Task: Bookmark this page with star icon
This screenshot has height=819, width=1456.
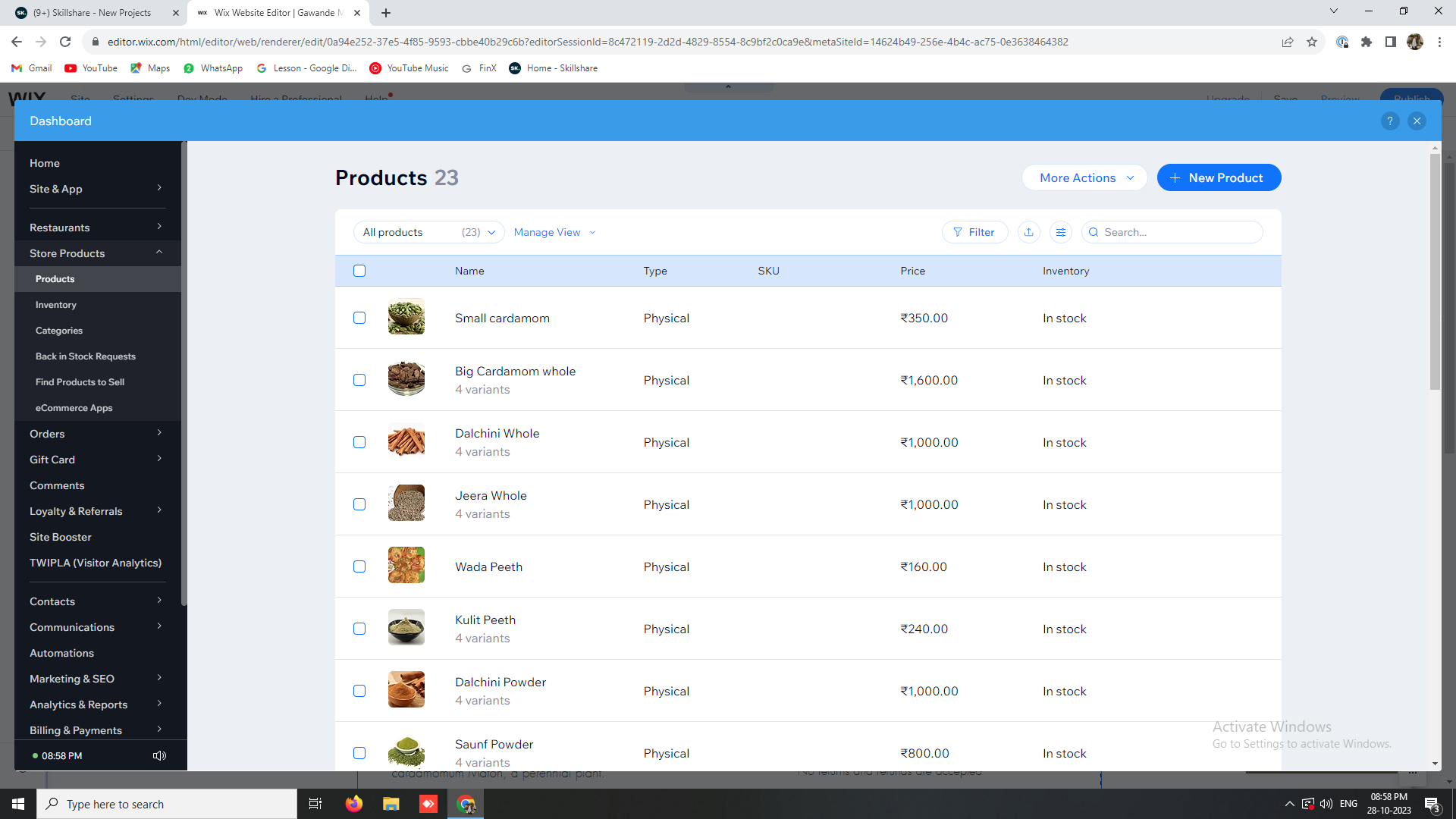Action: (x=1312, y=42)
